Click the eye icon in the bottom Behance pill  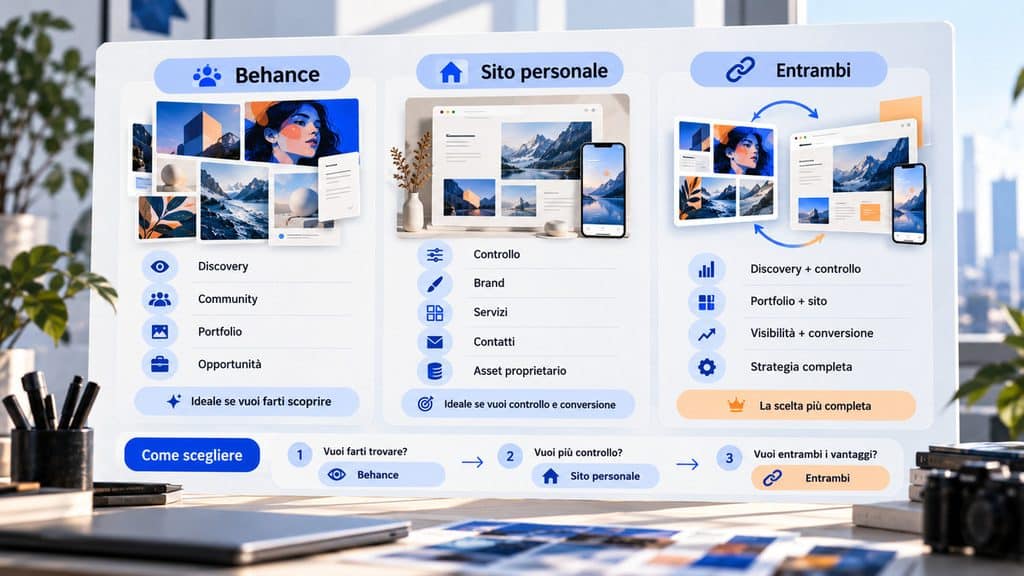[336, 475]
